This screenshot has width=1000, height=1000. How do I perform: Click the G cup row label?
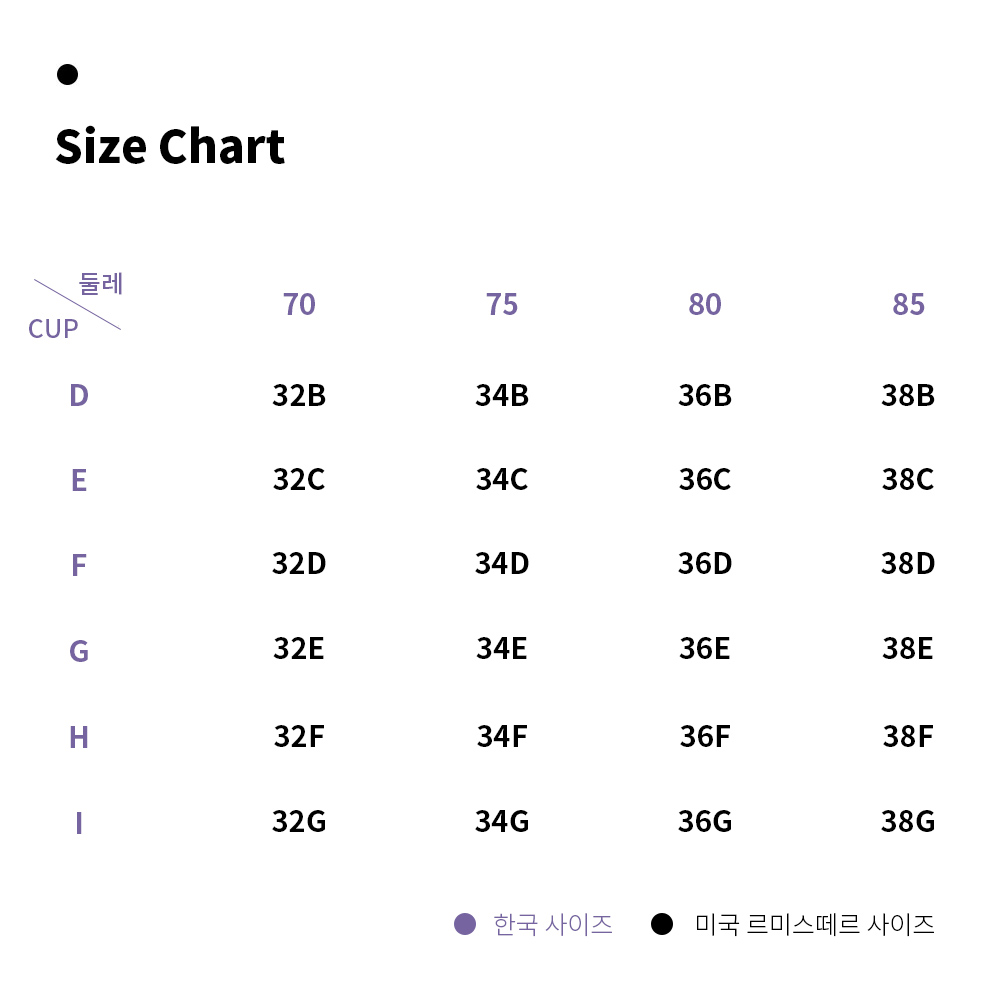[x=79, y=651]
